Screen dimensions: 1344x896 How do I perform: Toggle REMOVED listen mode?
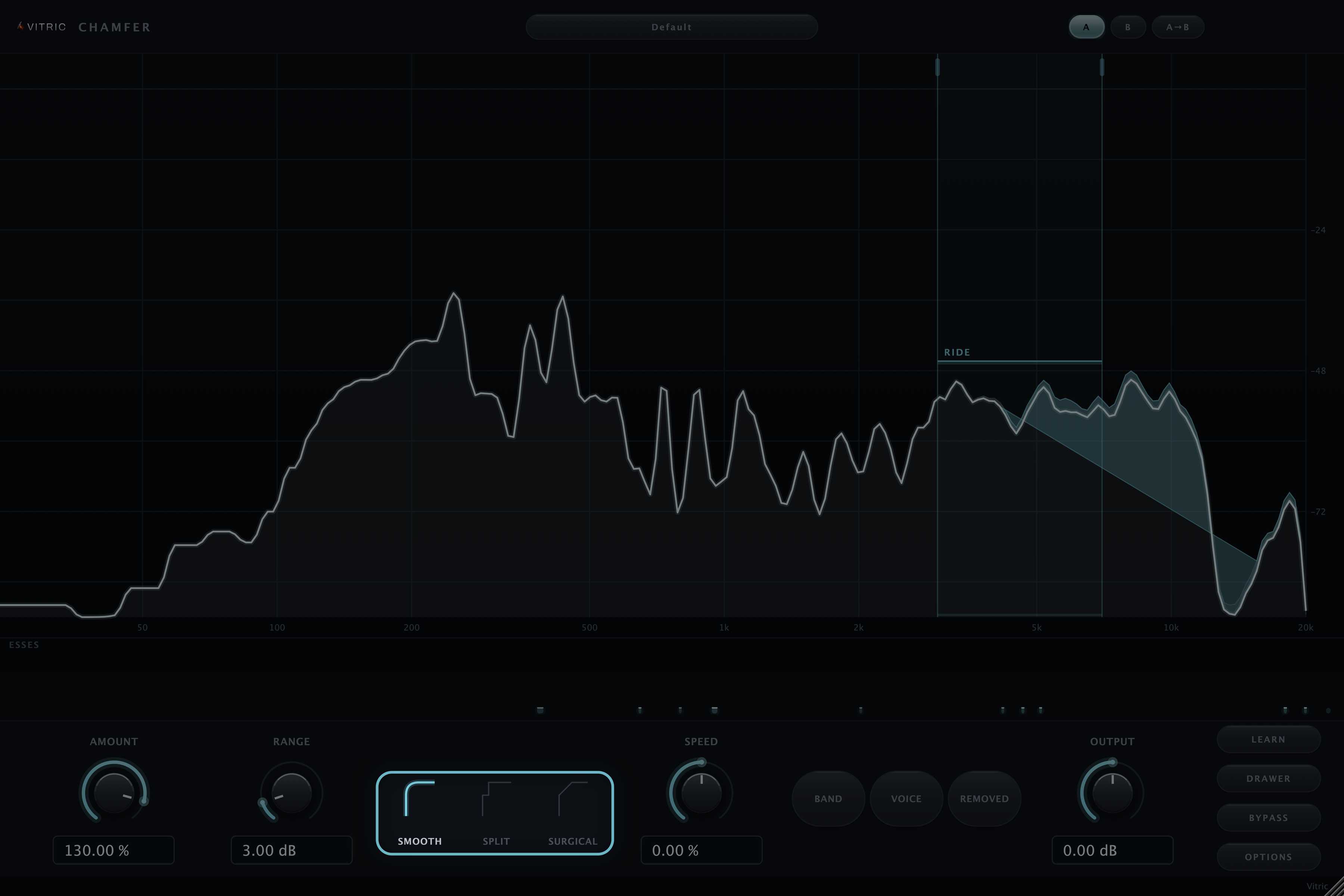pos(984,798)
